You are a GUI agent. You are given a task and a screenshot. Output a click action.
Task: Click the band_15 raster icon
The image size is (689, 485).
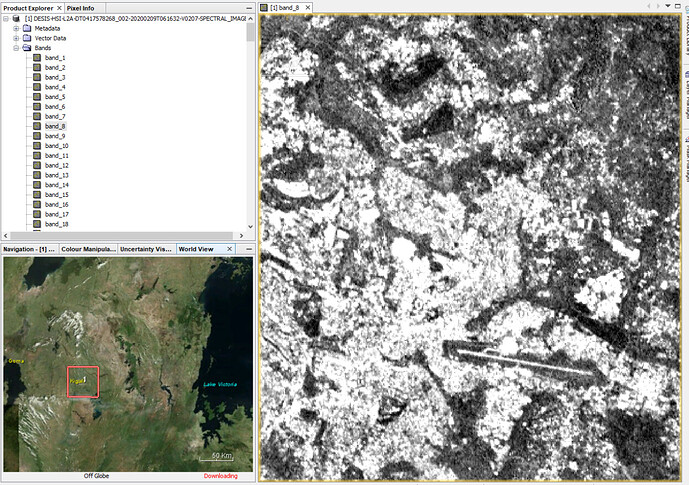[x=37, y=195]
